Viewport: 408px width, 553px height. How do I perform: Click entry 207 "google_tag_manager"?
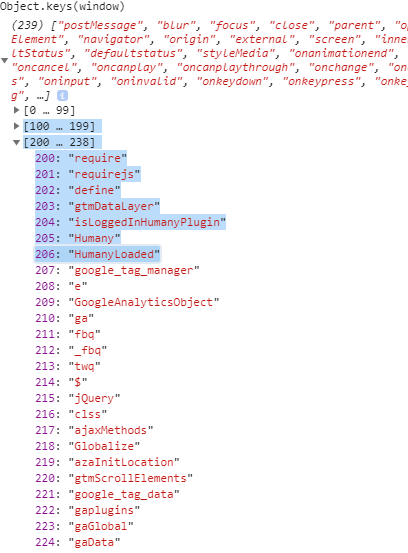click(x=117, y=270)
